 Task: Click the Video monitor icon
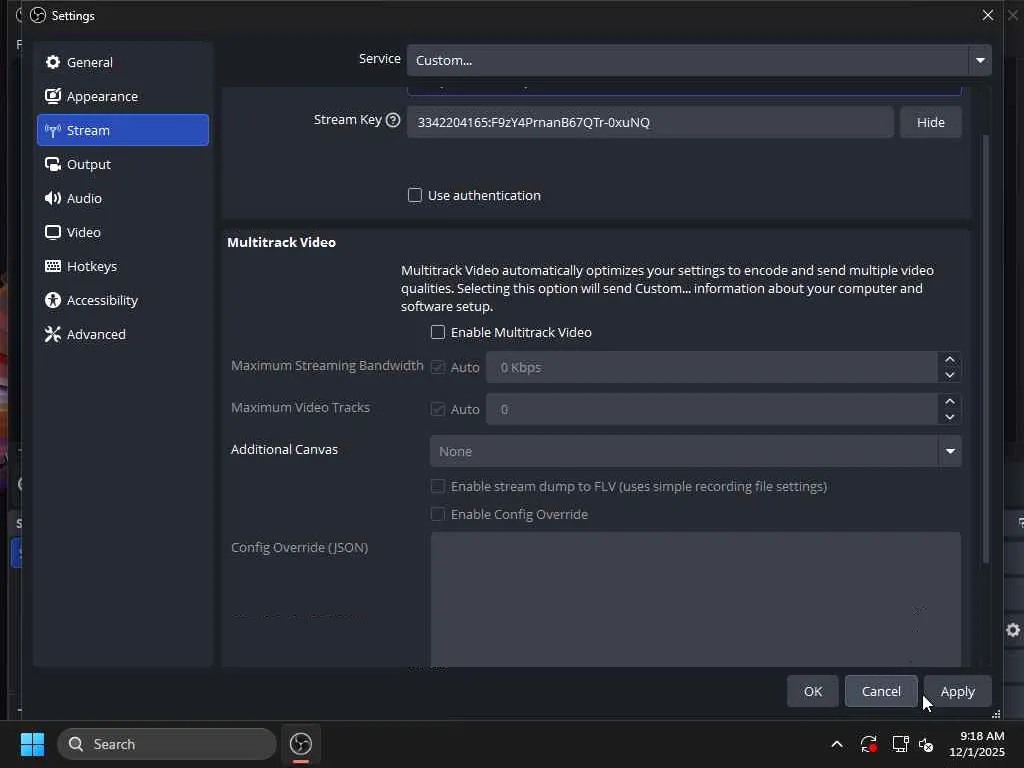pyautogui.click(x=53, y=232)
